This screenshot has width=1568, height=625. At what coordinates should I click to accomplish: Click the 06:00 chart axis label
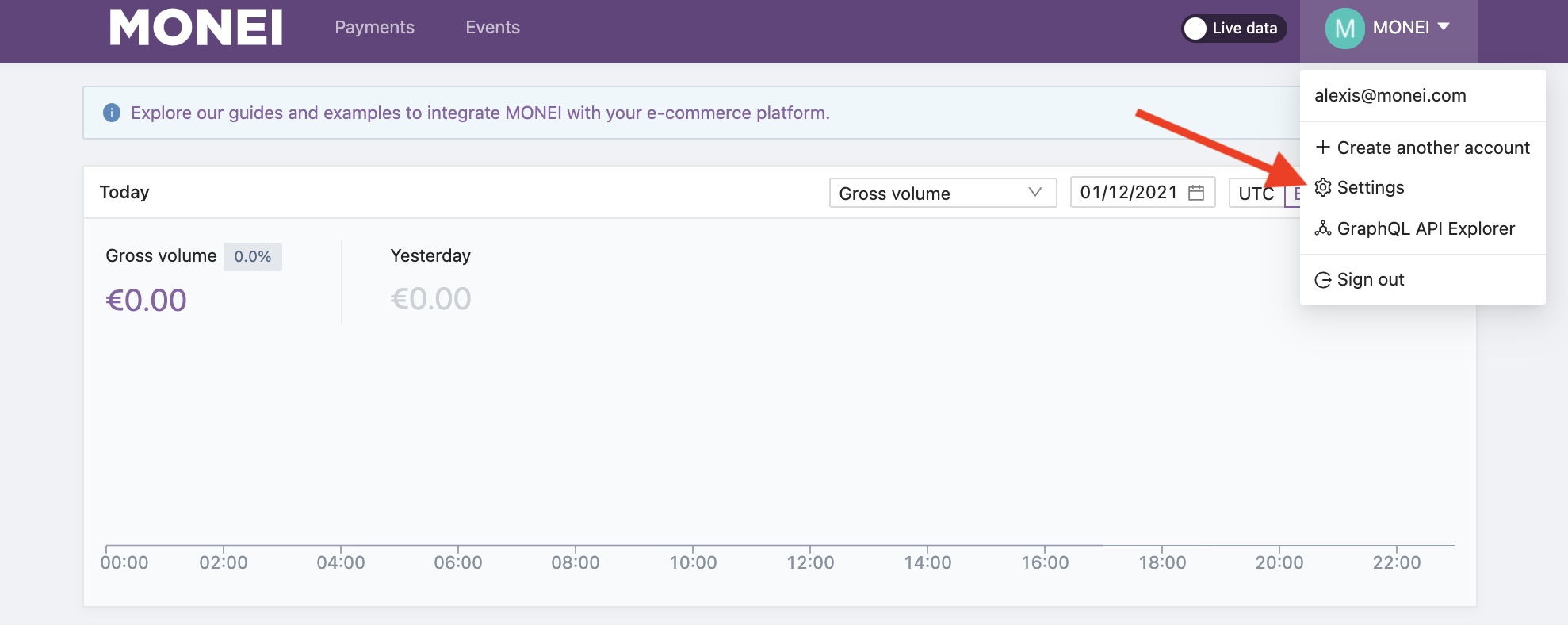click(x=458, y=562)
